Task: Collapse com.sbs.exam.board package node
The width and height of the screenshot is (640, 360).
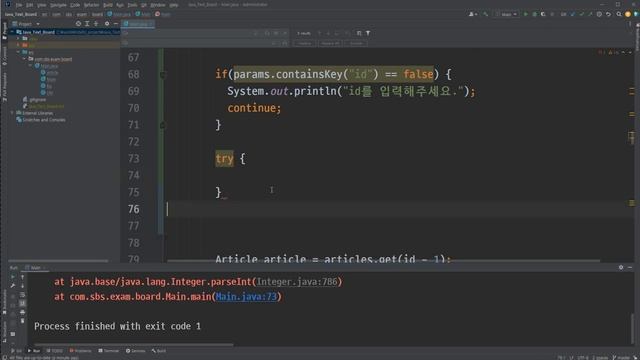Action: coord(24,59)
